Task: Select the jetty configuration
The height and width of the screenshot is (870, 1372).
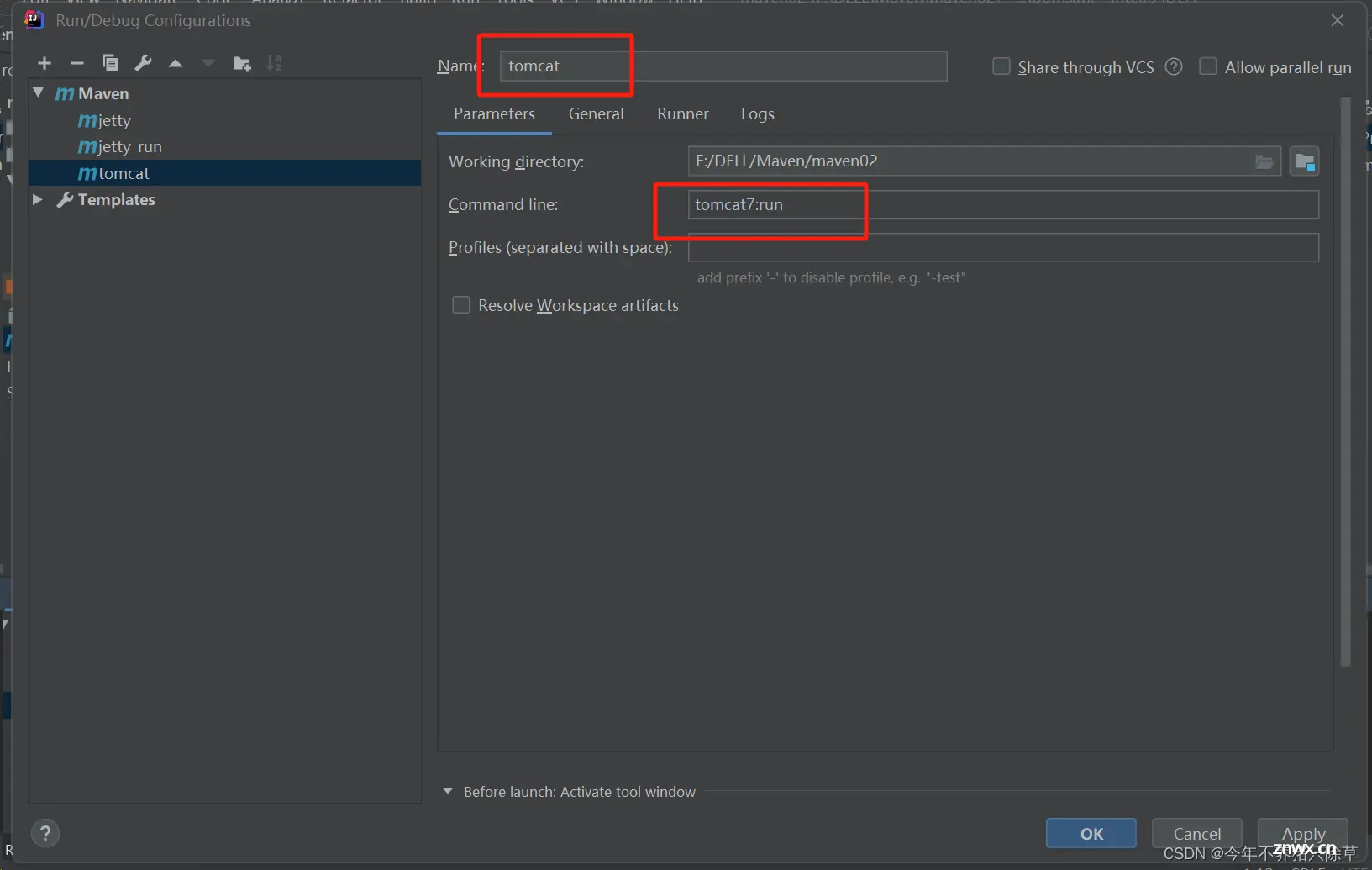Action: point(224,120)
